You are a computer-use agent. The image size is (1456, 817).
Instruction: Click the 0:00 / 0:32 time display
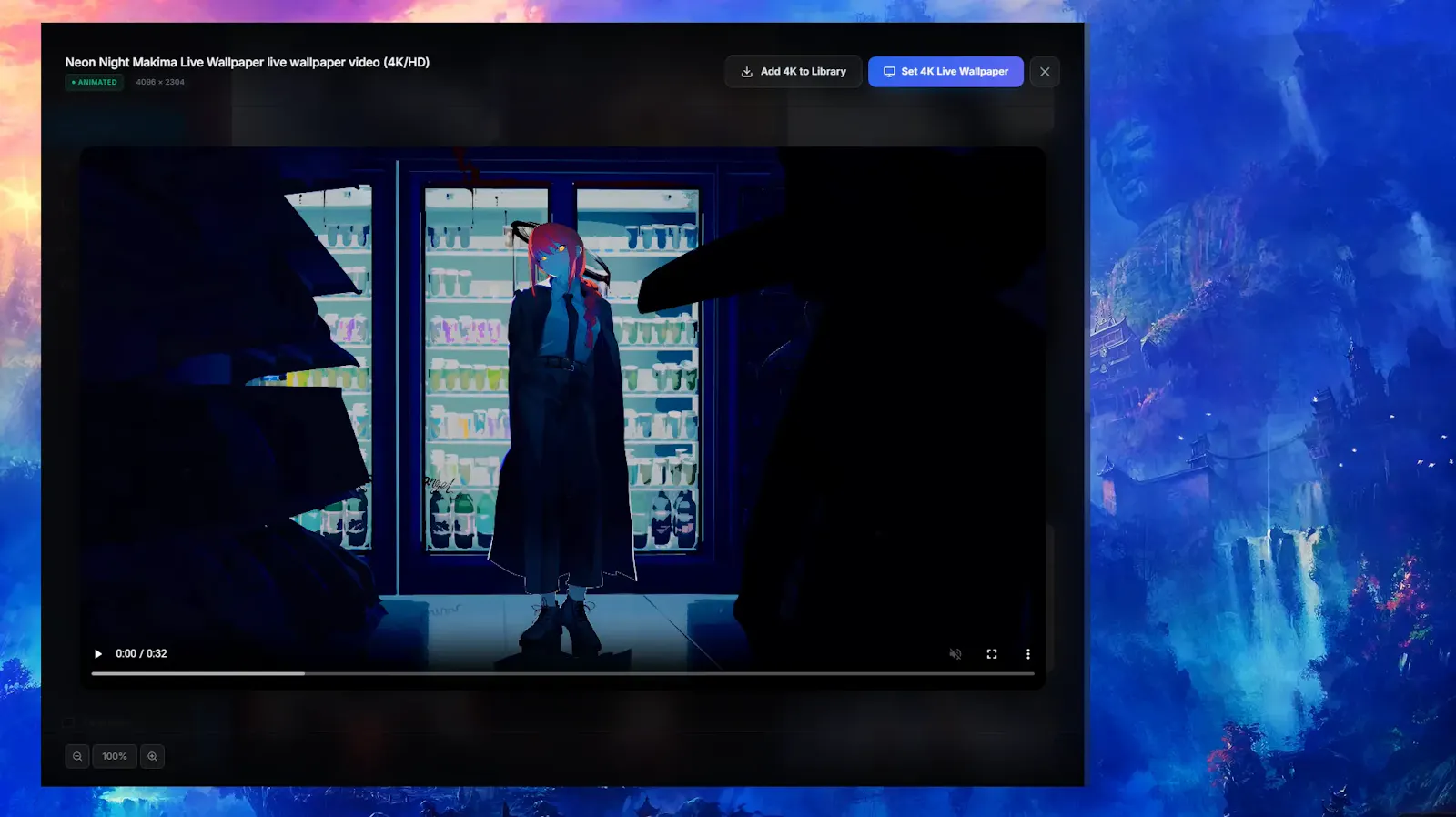click(141, 654)
